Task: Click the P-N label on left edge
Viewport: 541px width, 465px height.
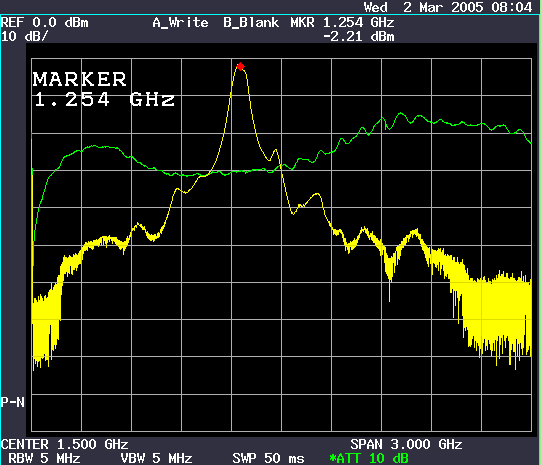Action: (12, 402)
